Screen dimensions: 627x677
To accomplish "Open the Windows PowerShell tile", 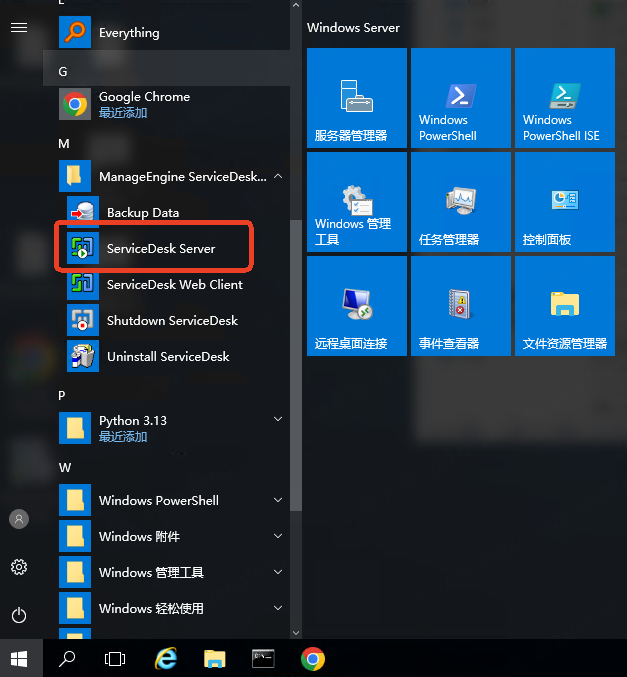I will 461,98.
